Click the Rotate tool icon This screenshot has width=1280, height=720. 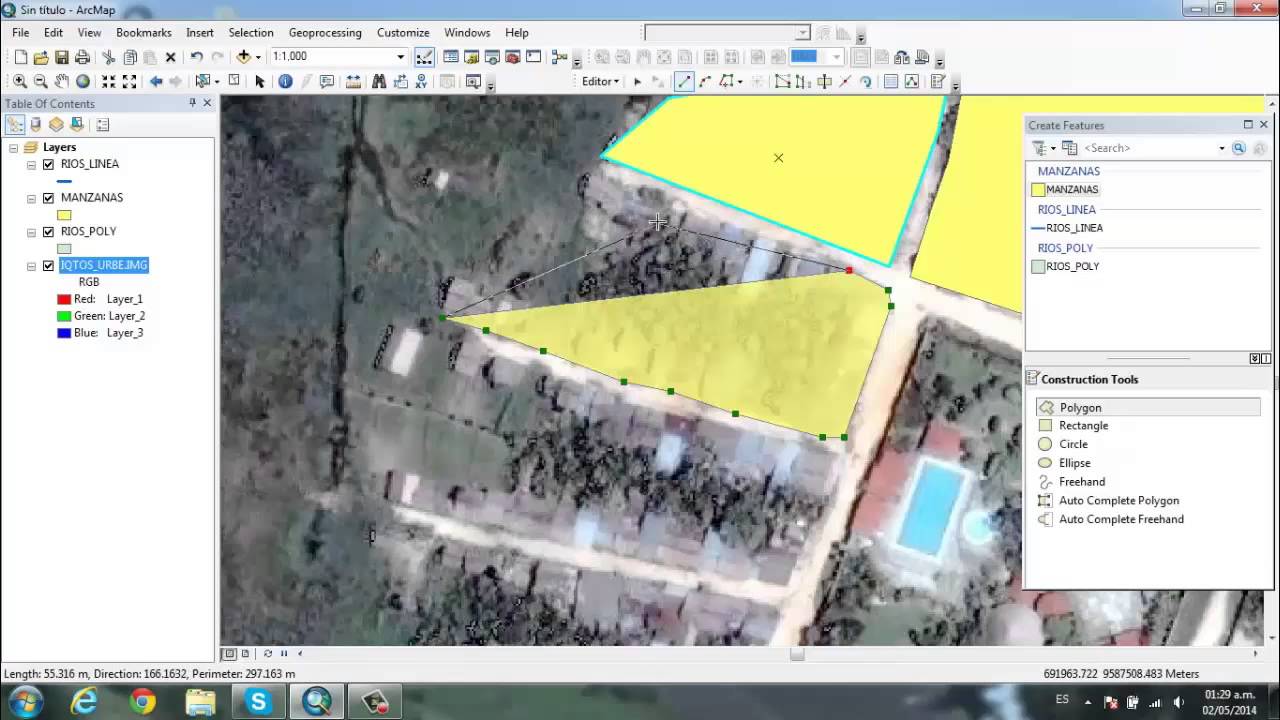[866, 81]
